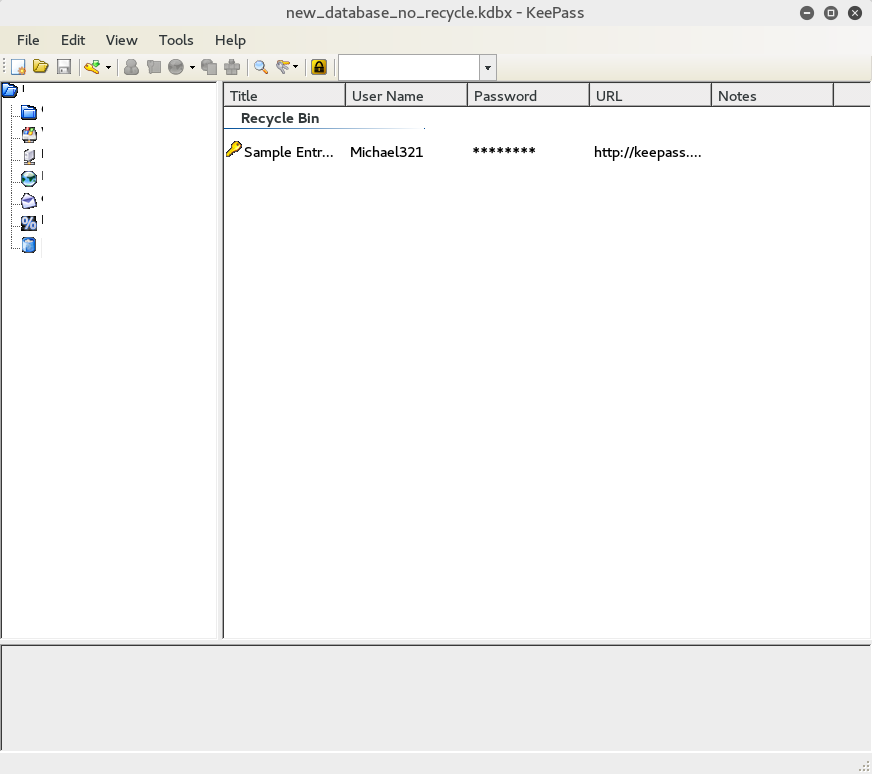Expand the quick search box dropdown arrow
Screen dimensions: 872x774
487,68
